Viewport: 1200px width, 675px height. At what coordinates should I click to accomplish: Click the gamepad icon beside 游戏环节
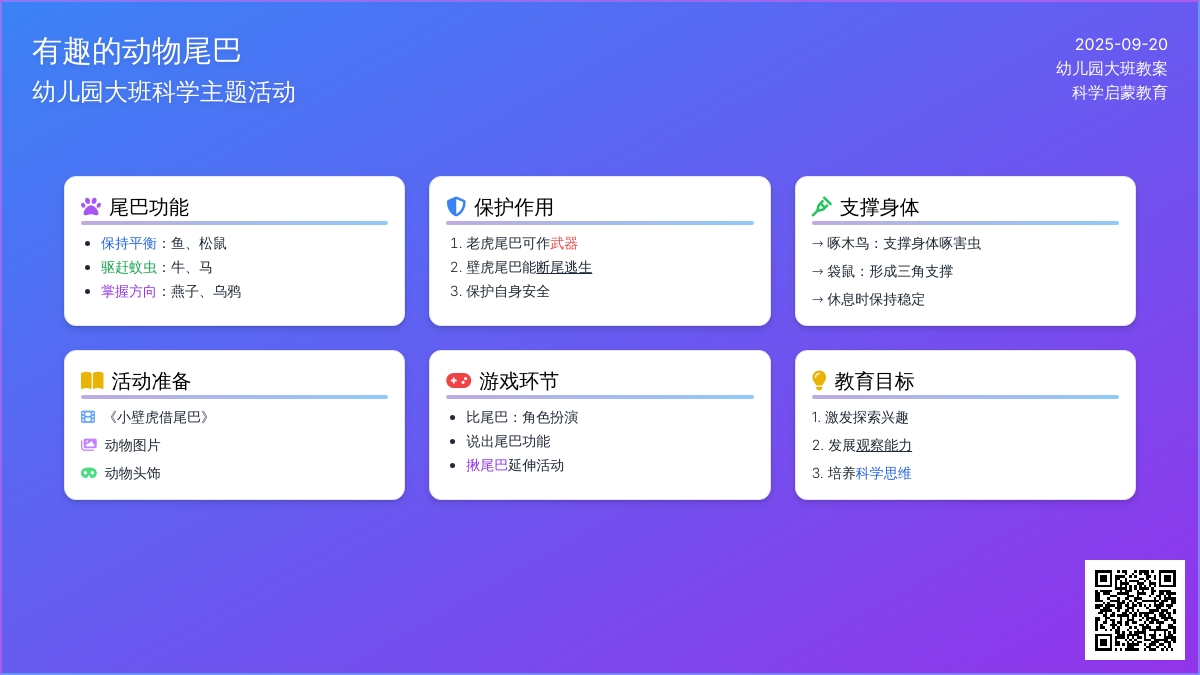click(458, 381)
